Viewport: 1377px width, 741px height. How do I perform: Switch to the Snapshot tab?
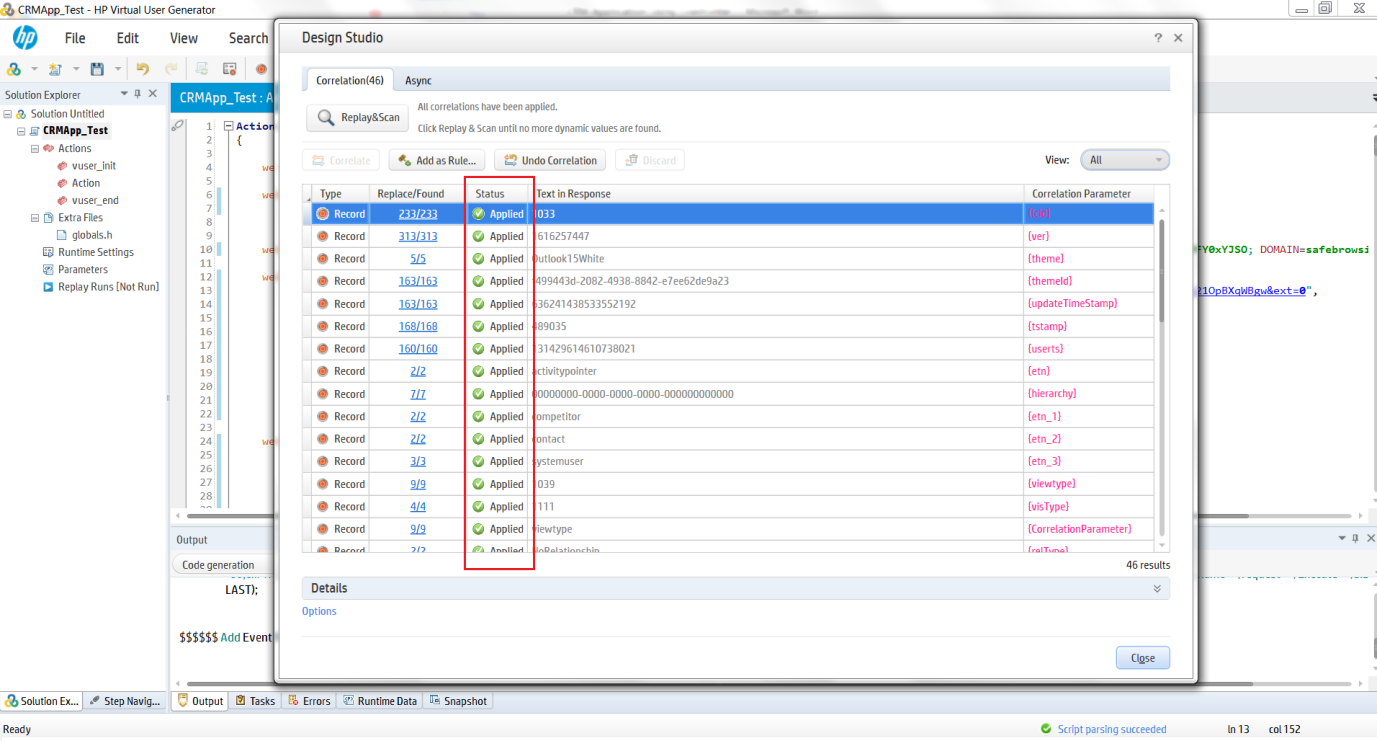[458, 701]
